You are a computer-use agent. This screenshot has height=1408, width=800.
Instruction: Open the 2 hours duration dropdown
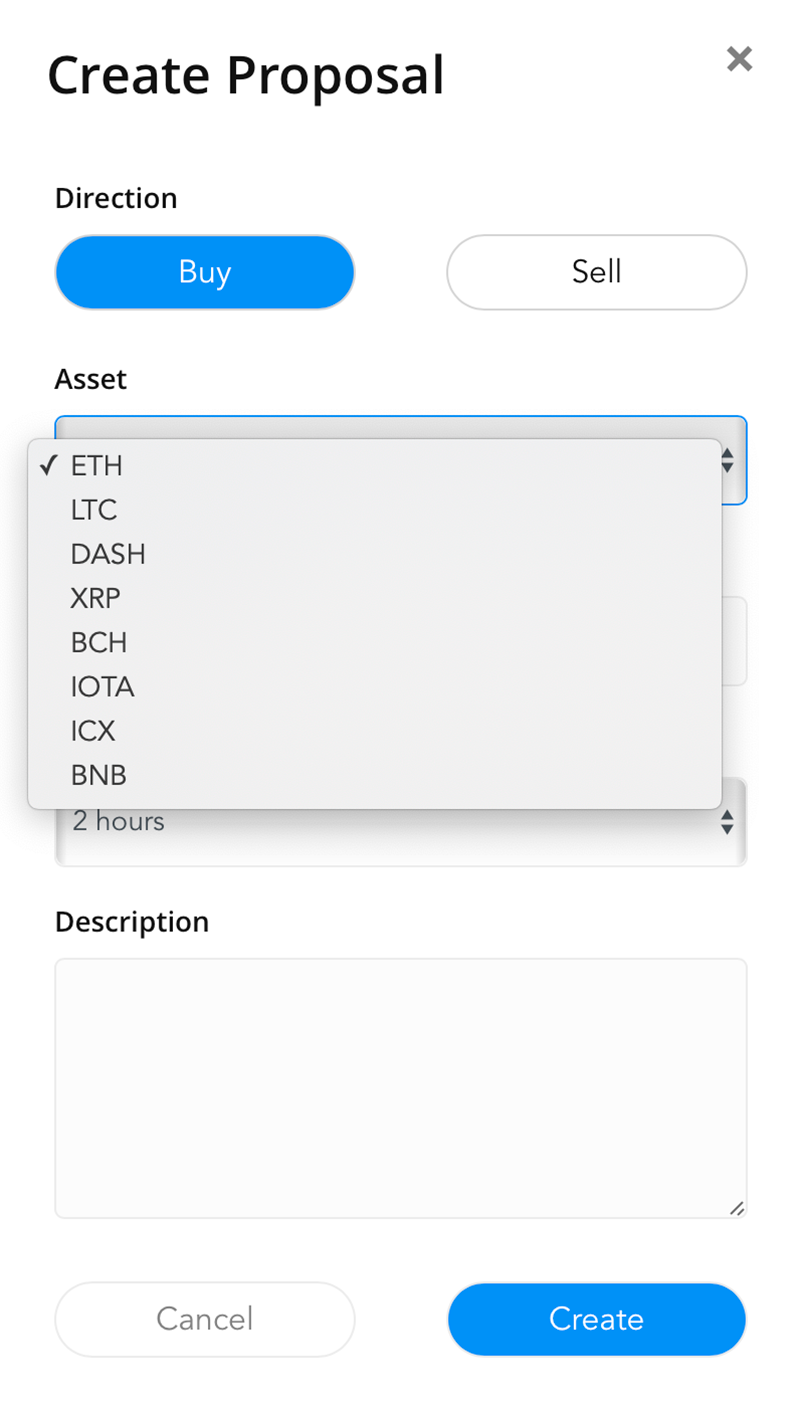click(401, 822)
